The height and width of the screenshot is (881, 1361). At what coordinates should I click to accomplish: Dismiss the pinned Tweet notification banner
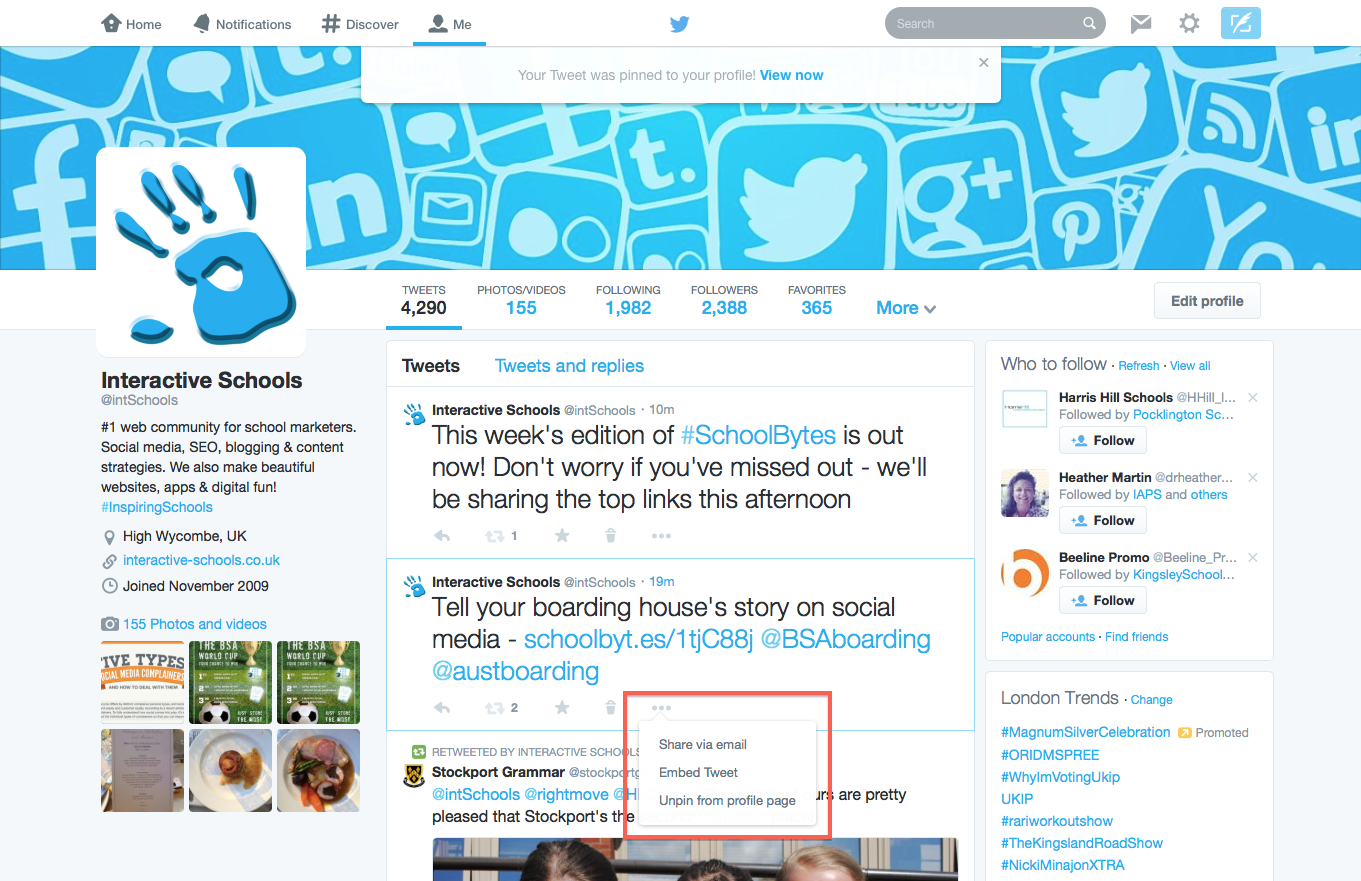click(984, 62)
